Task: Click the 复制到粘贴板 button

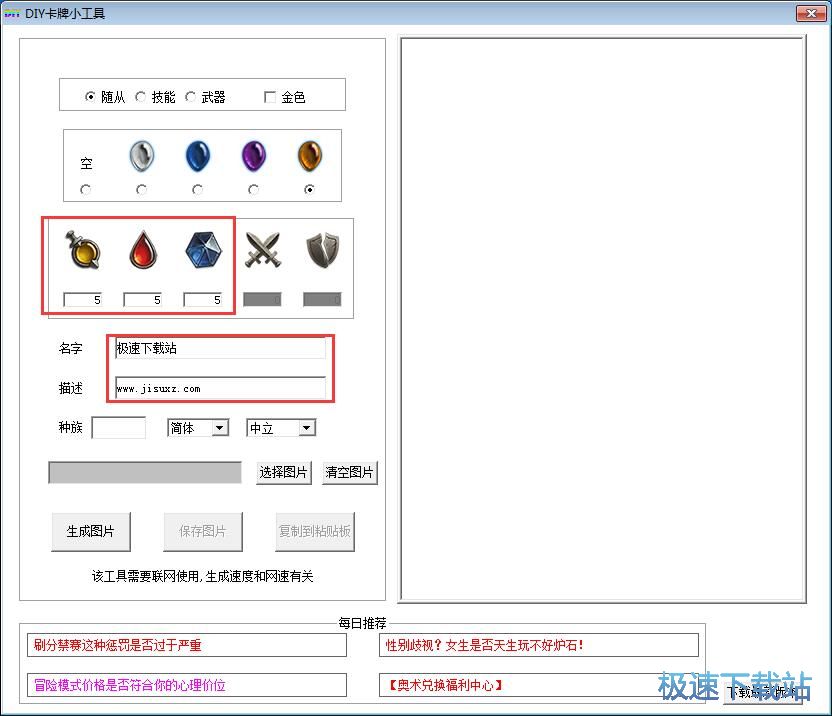Action: tap(315, 531)
